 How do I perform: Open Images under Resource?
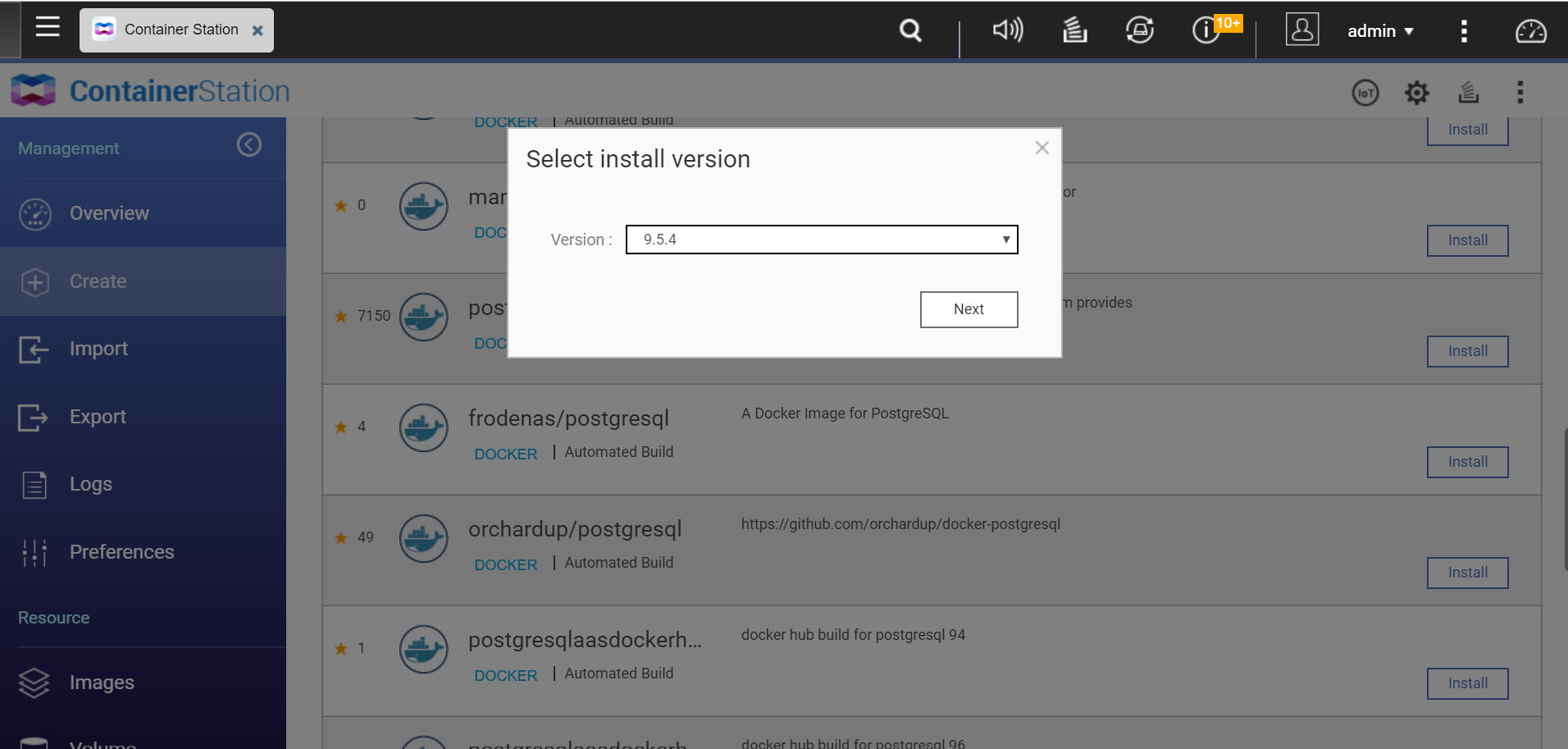click(x=143, y=683)
